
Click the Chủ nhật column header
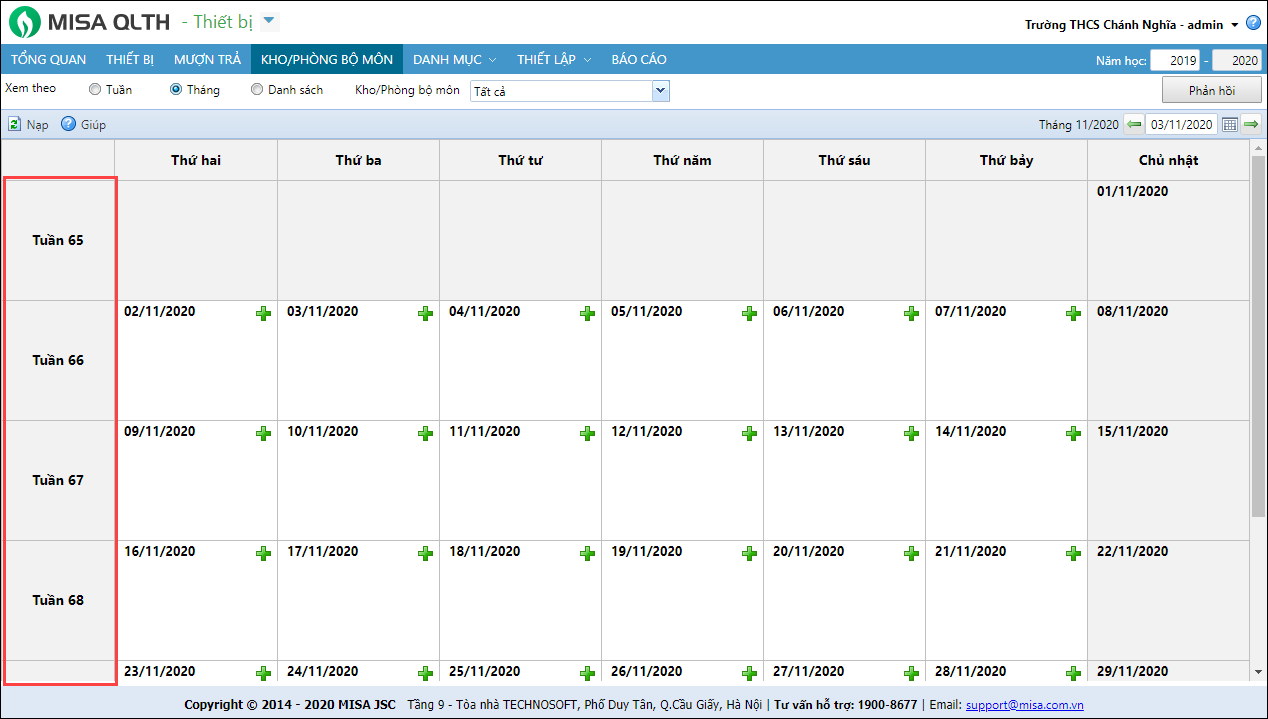point(1168,160)
